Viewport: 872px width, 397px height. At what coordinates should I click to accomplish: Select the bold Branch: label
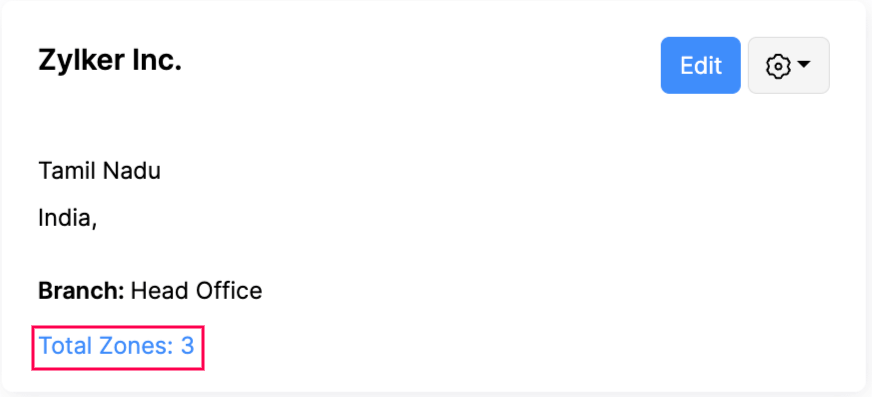click(81, 290)
